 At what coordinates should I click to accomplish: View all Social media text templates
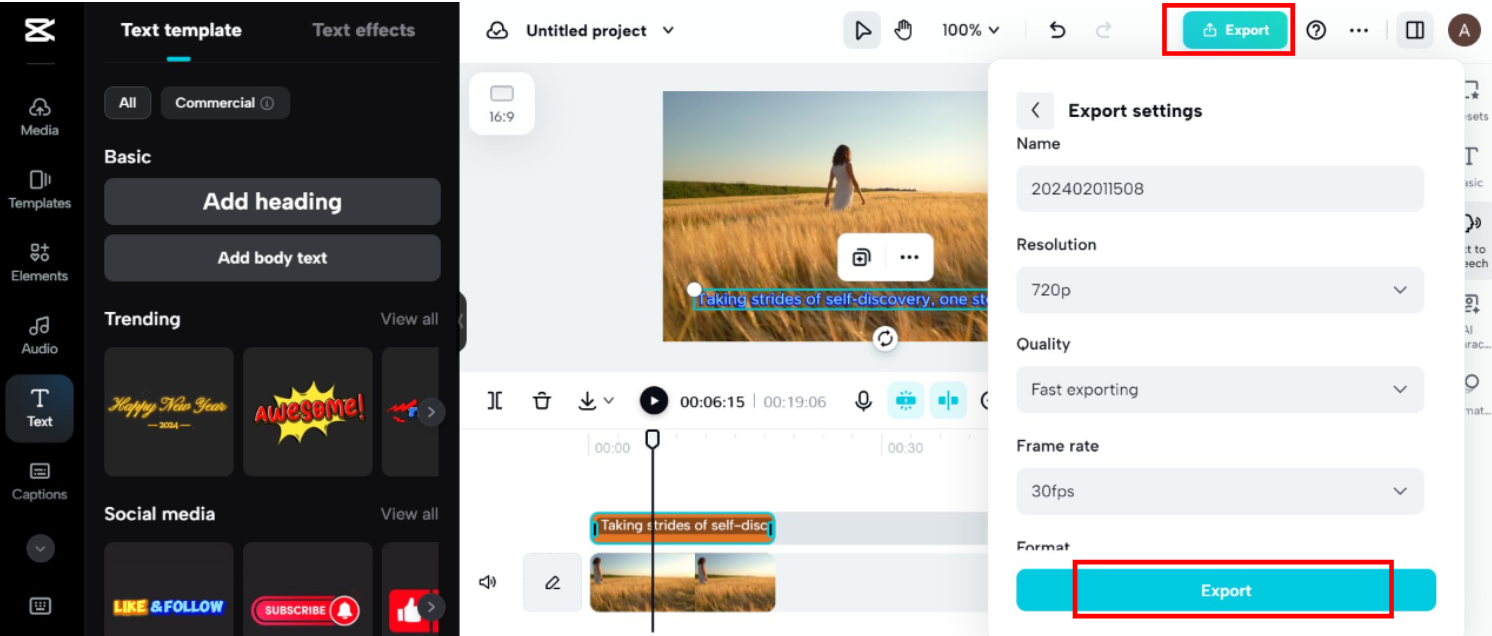pyautogui.click(x=409, y=514)
